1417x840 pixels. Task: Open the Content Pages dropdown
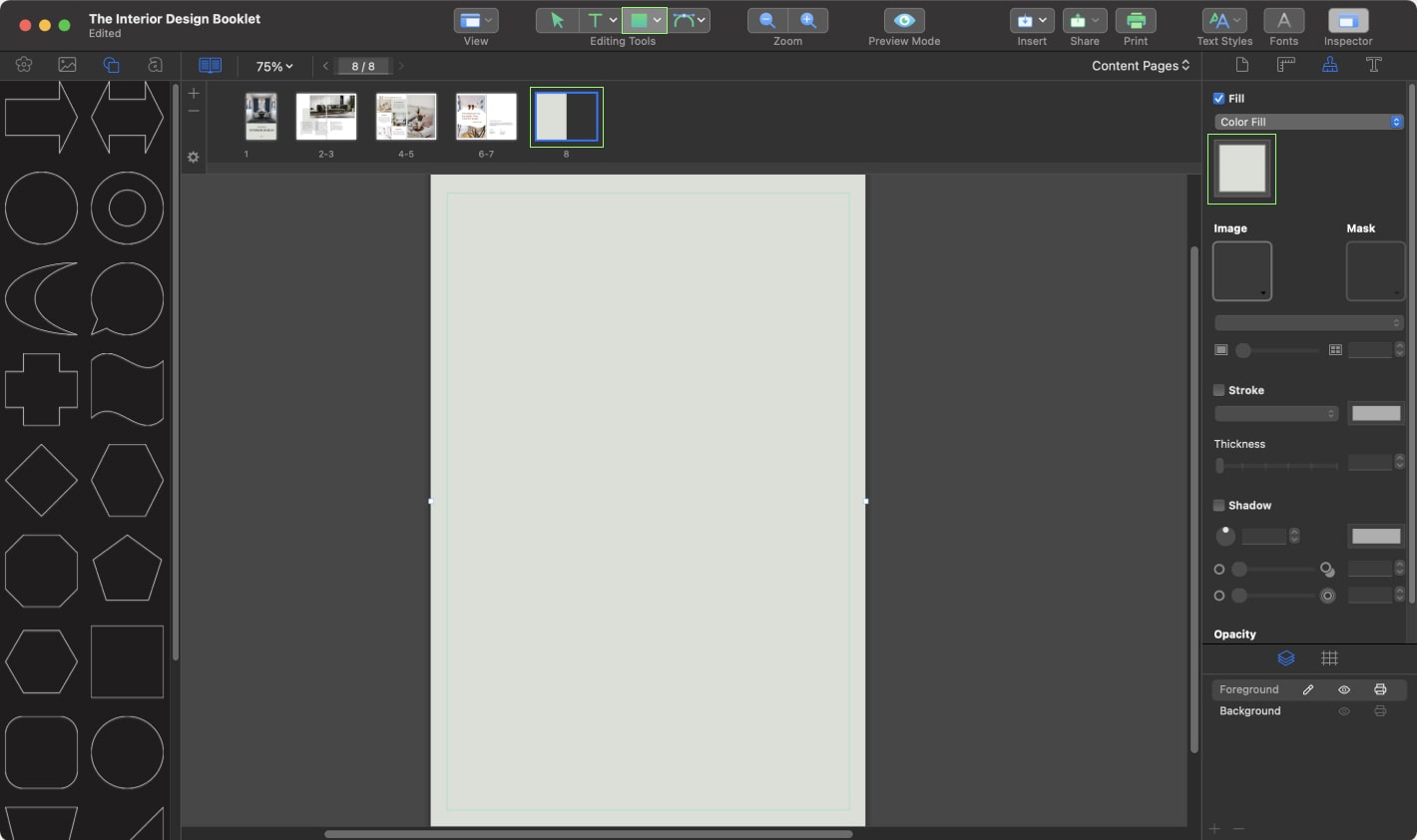(x=1140, y=65)
